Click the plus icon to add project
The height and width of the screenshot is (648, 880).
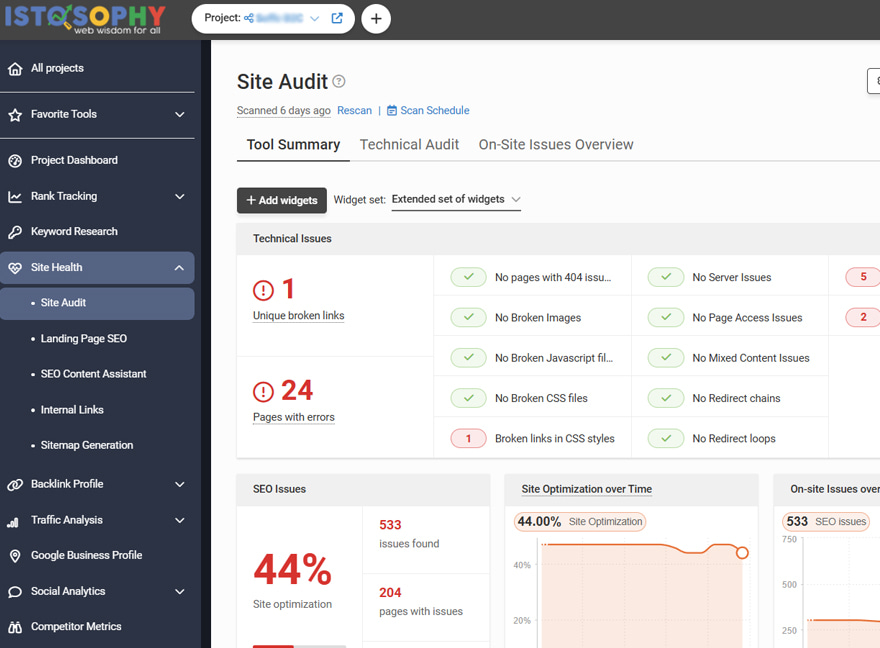(376, 19)
